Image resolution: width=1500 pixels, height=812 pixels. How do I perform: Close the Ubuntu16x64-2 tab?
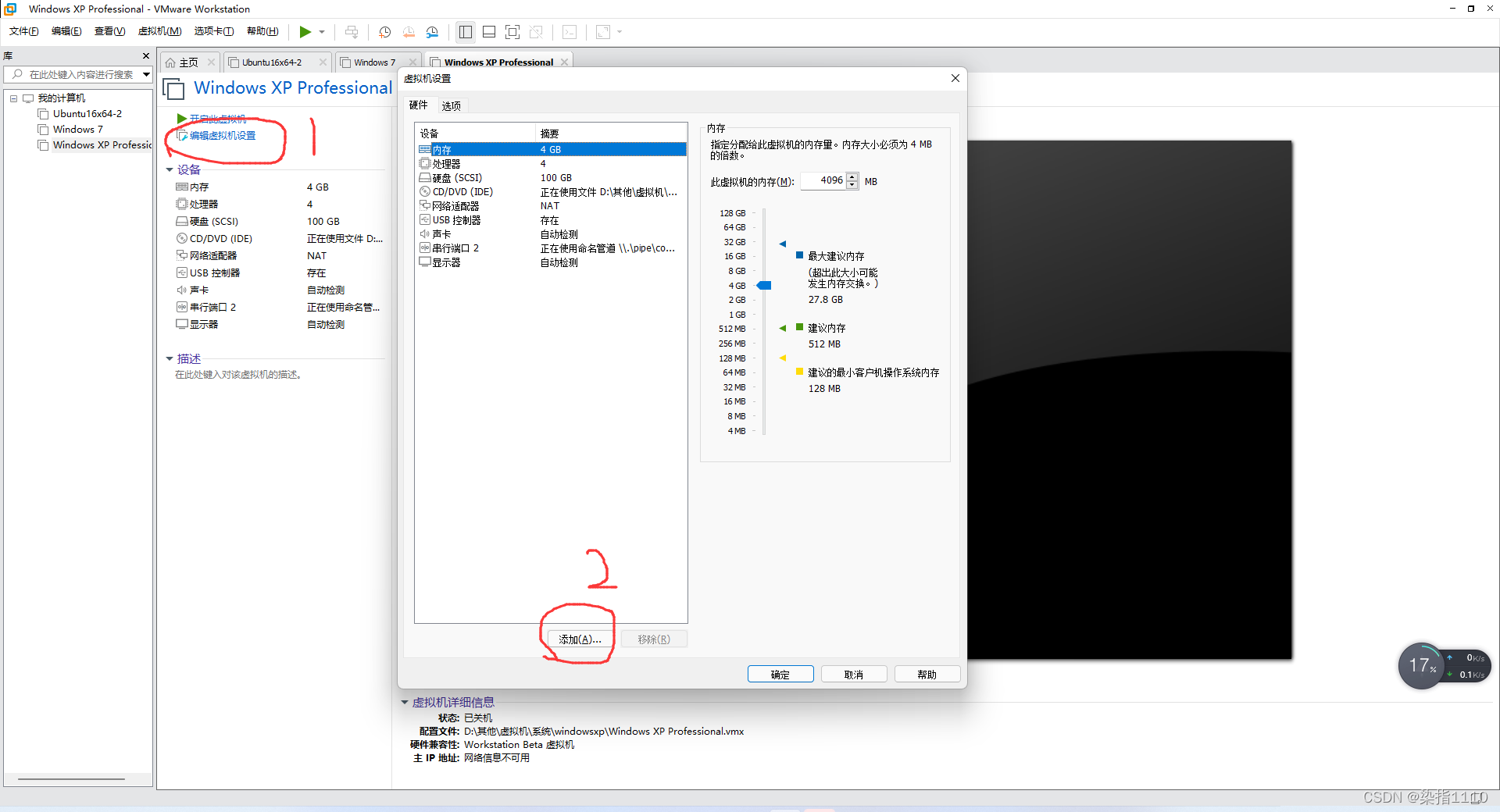point(323,62)
